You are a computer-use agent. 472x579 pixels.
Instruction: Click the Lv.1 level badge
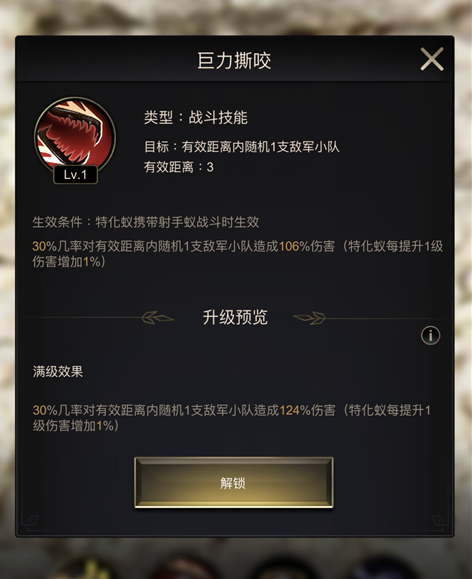pos(75,175)
